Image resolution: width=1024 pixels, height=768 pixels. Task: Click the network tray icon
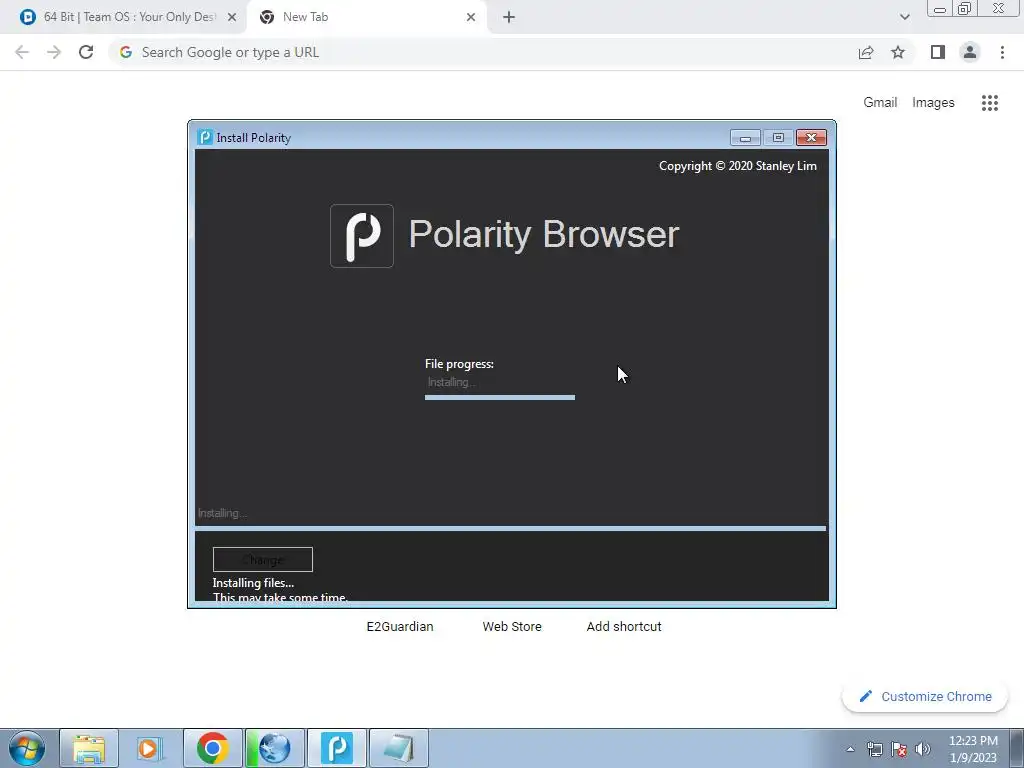click(x=874, y=749)
